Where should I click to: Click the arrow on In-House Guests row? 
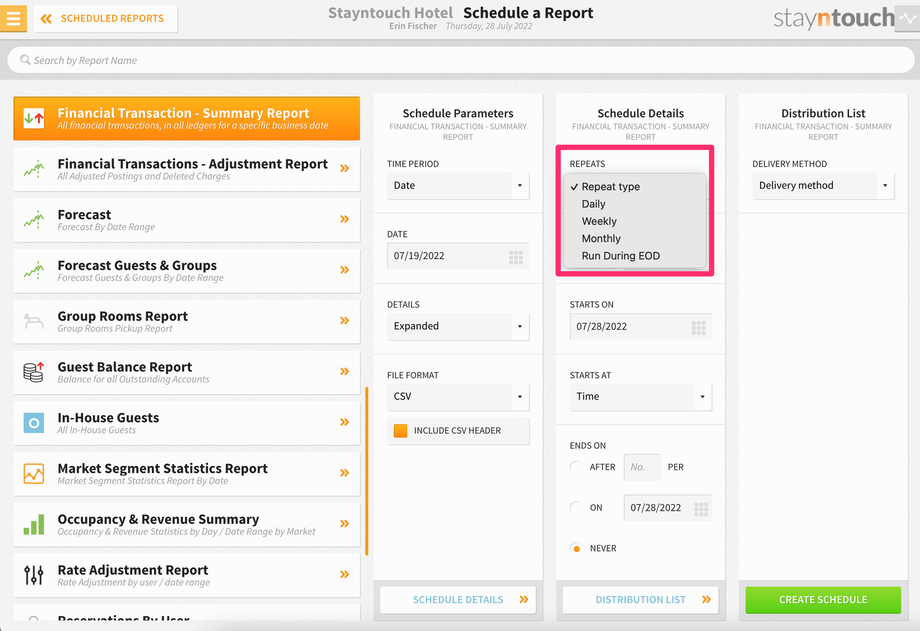[344, 422]
